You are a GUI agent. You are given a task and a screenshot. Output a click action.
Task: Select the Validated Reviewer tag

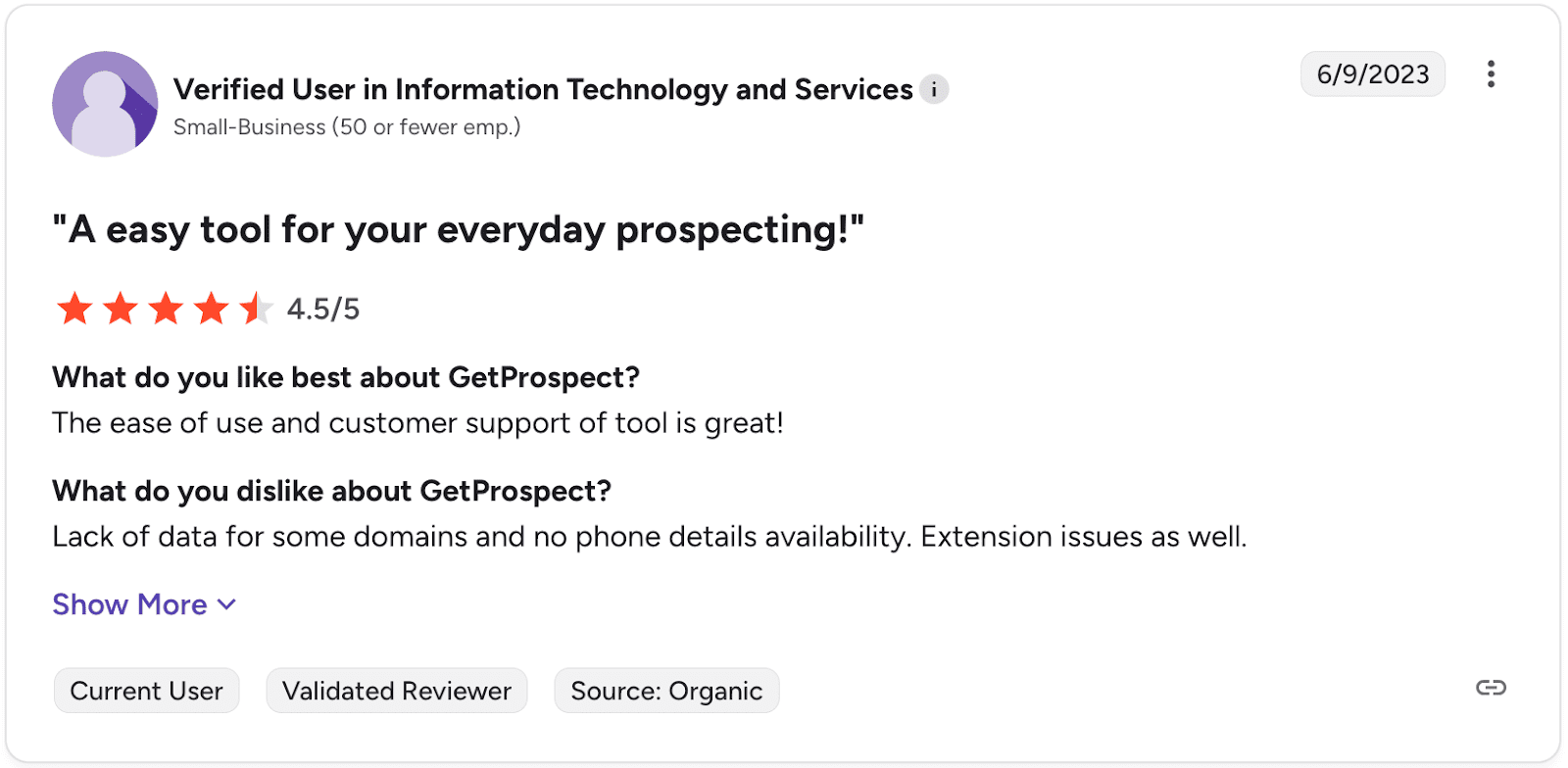397,691
